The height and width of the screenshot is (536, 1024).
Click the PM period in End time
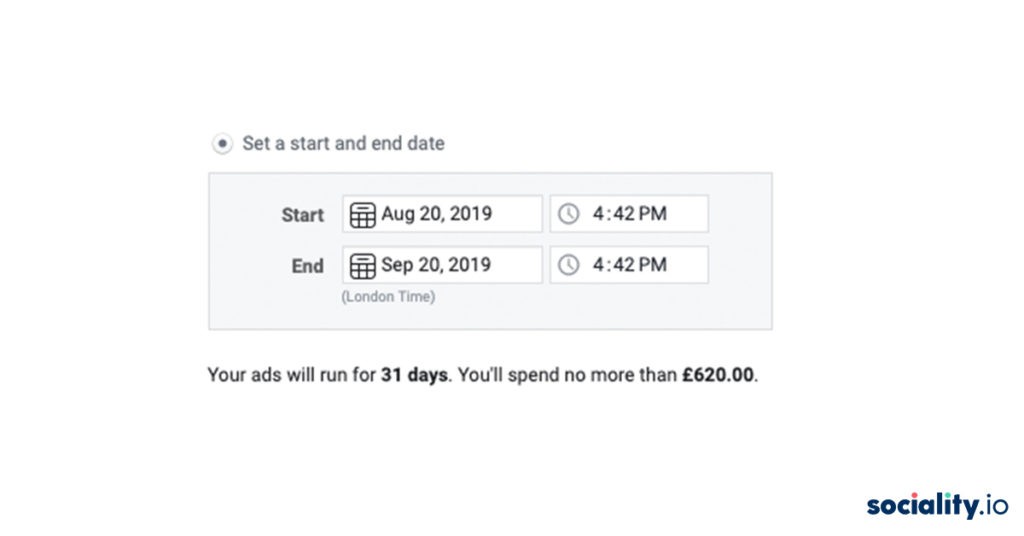653,264
